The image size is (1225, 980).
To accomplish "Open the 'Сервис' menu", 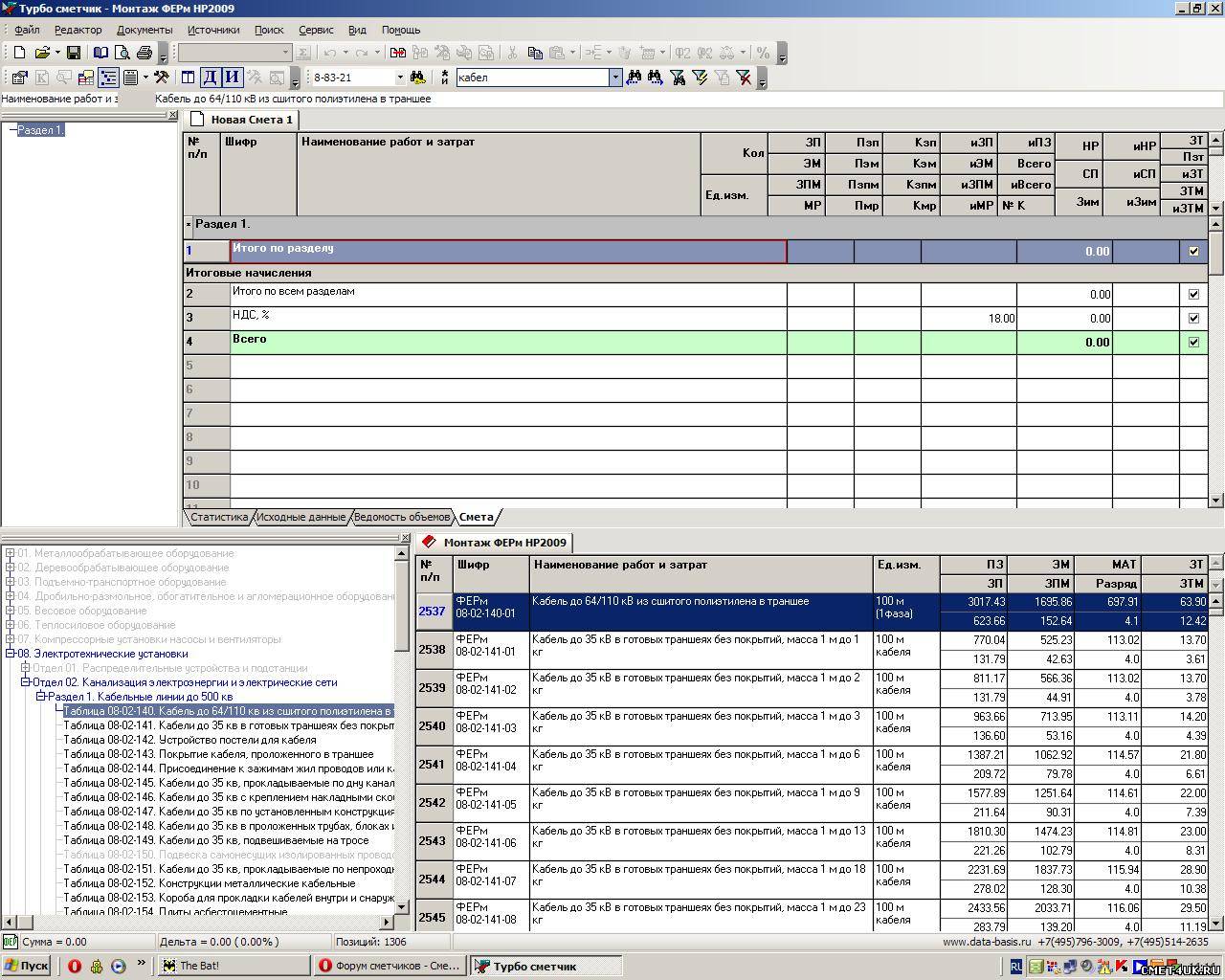I will (316, 30).
